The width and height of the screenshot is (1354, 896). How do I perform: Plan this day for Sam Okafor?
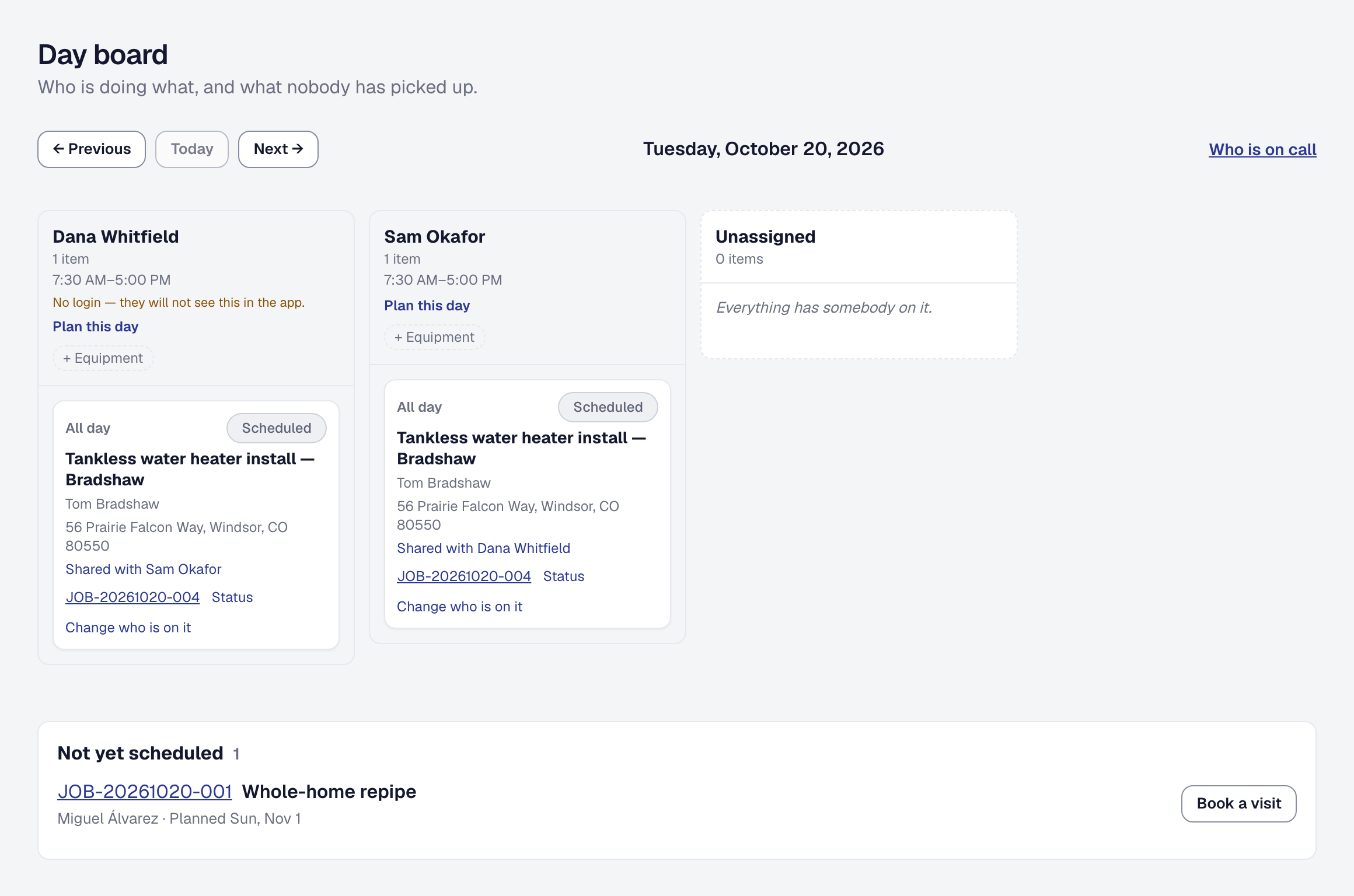(x=427, y=306)
